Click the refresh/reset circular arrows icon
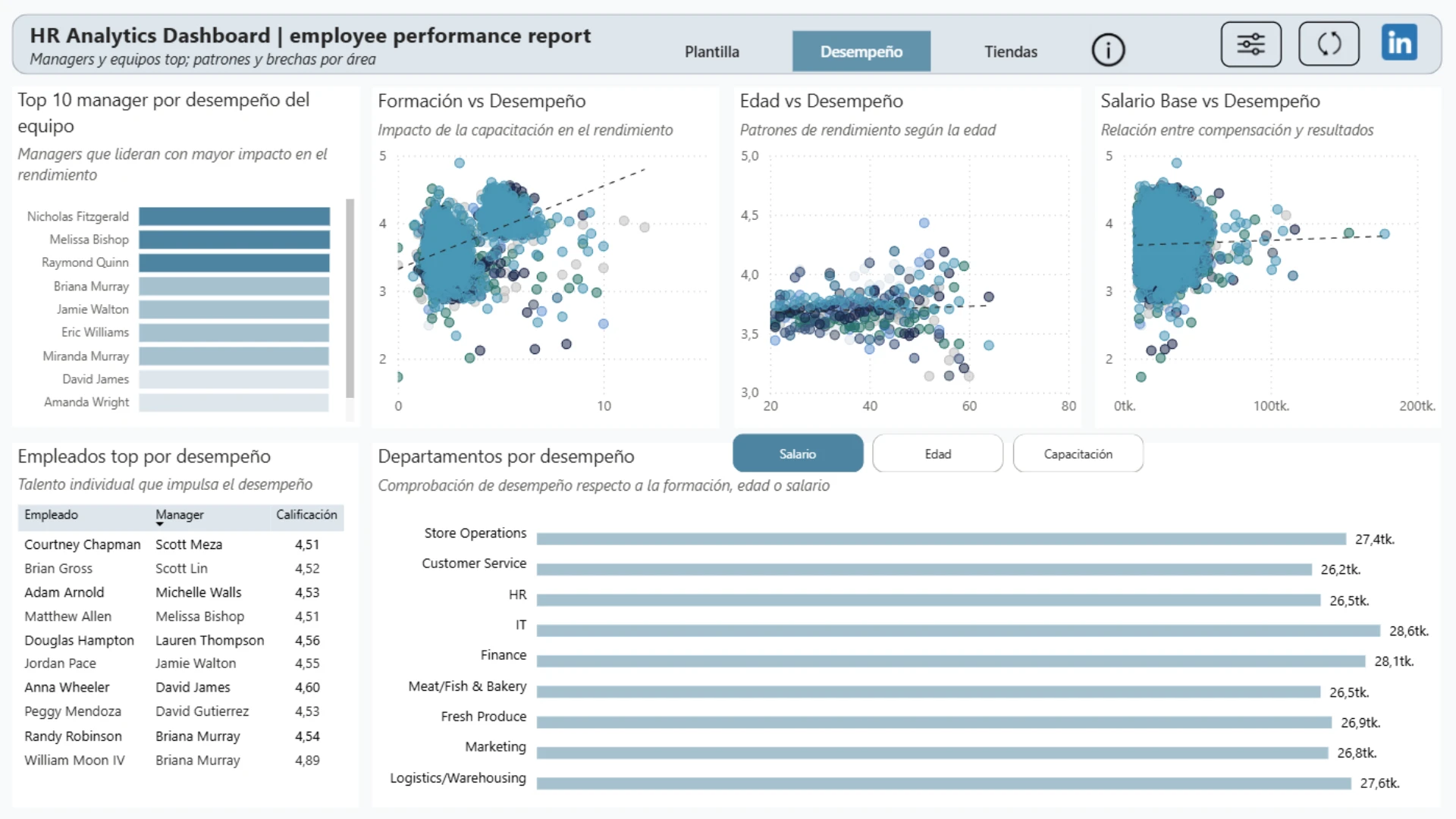Screen dimensions: 1456x819 click(1329, 44)
